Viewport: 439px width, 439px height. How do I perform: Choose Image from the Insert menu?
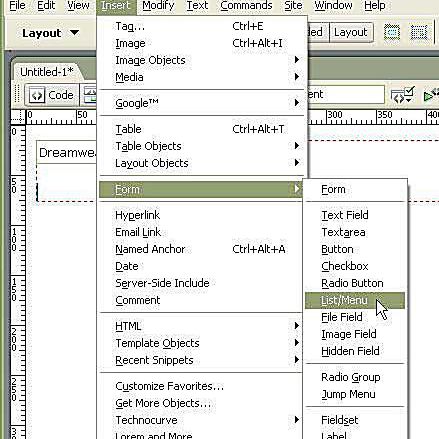pos(202,43)
